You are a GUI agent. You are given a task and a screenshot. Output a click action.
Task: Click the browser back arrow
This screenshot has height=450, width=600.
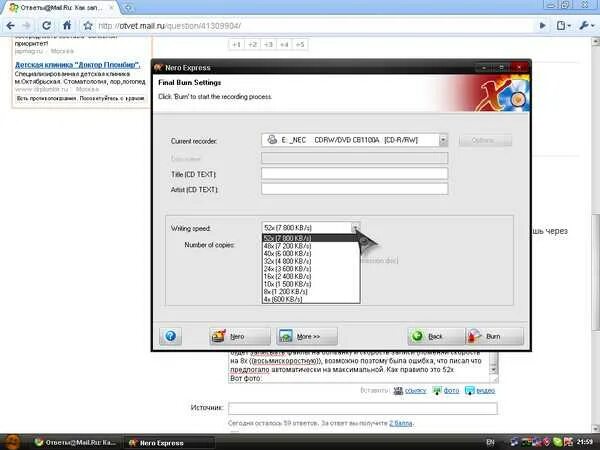[x=11, y=26]
